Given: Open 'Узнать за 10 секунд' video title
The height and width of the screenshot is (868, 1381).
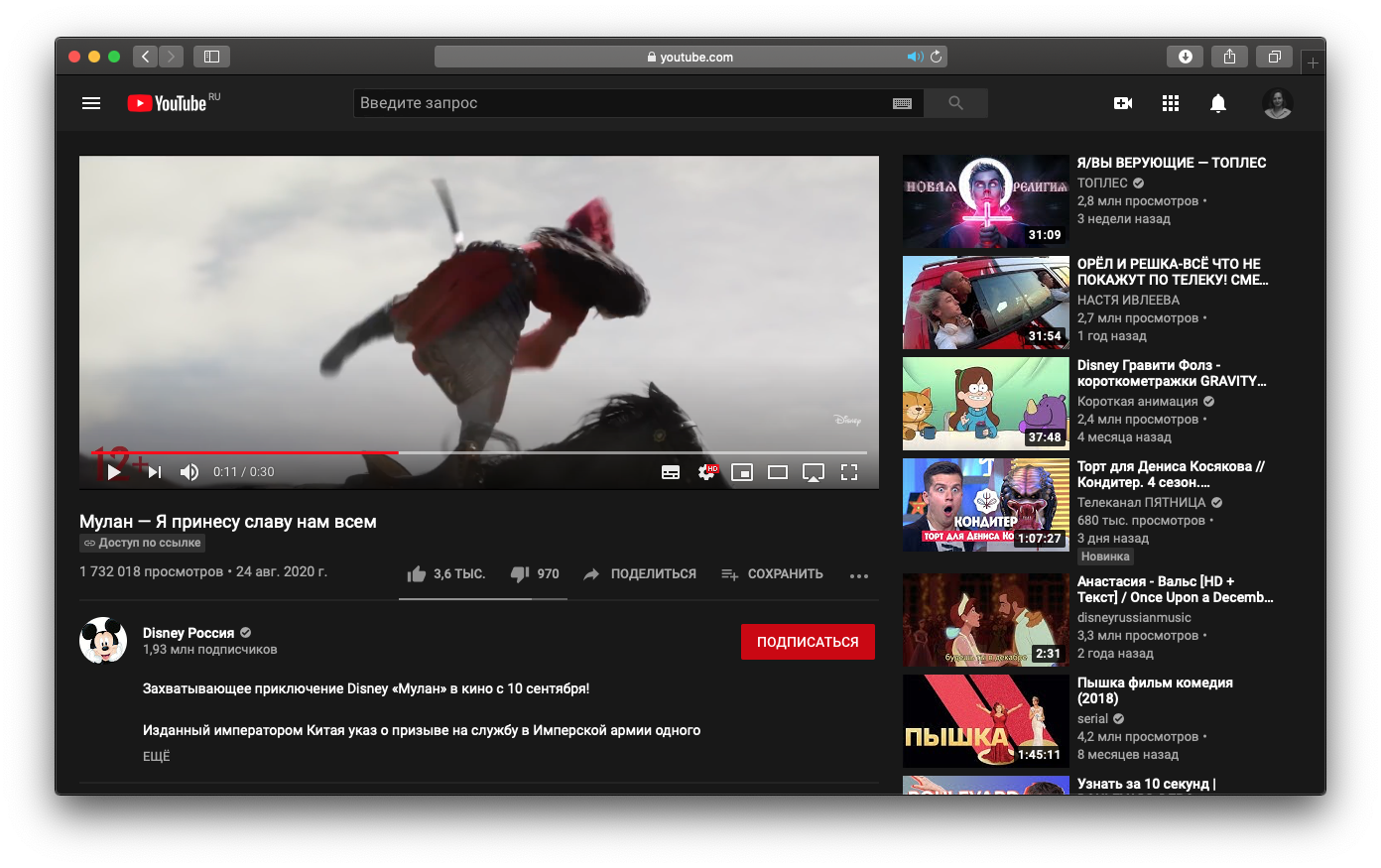Looking at the screenshot, I should pyautogui.click(x=1147, y=784).
